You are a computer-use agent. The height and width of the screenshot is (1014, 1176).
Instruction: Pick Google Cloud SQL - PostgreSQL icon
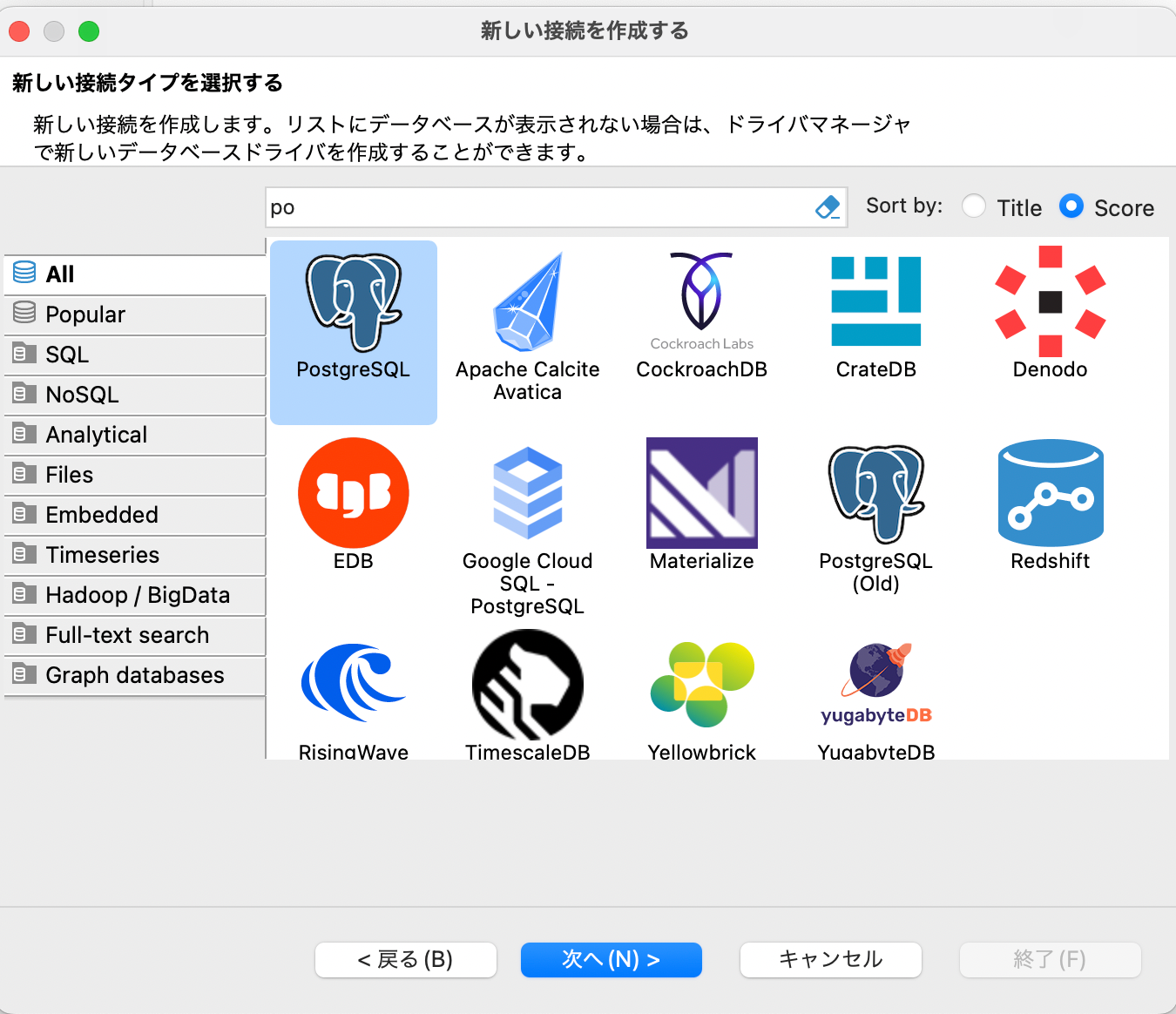[528, 493]
